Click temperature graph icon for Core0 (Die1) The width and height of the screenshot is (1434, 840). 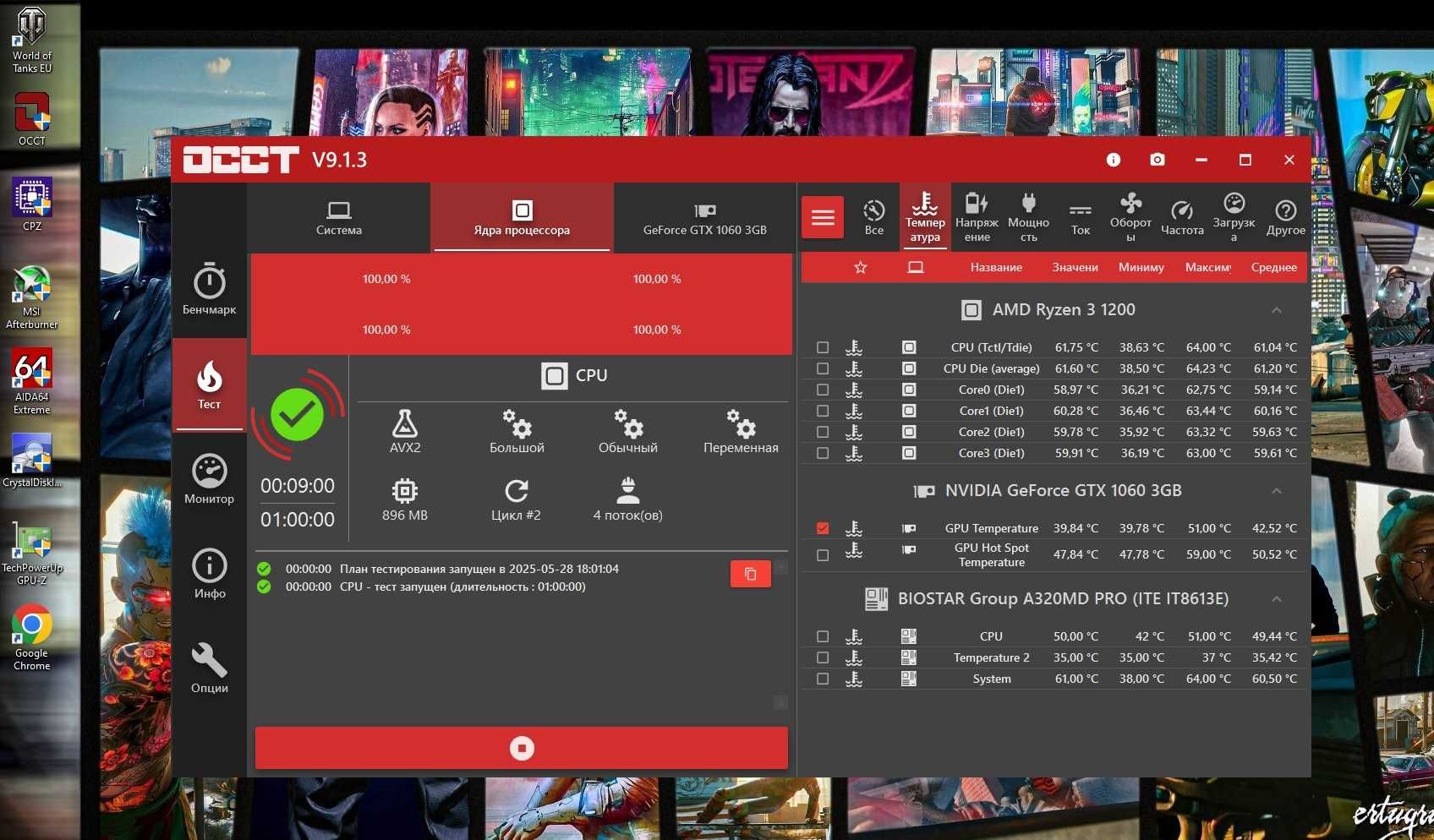pos(854,390)
